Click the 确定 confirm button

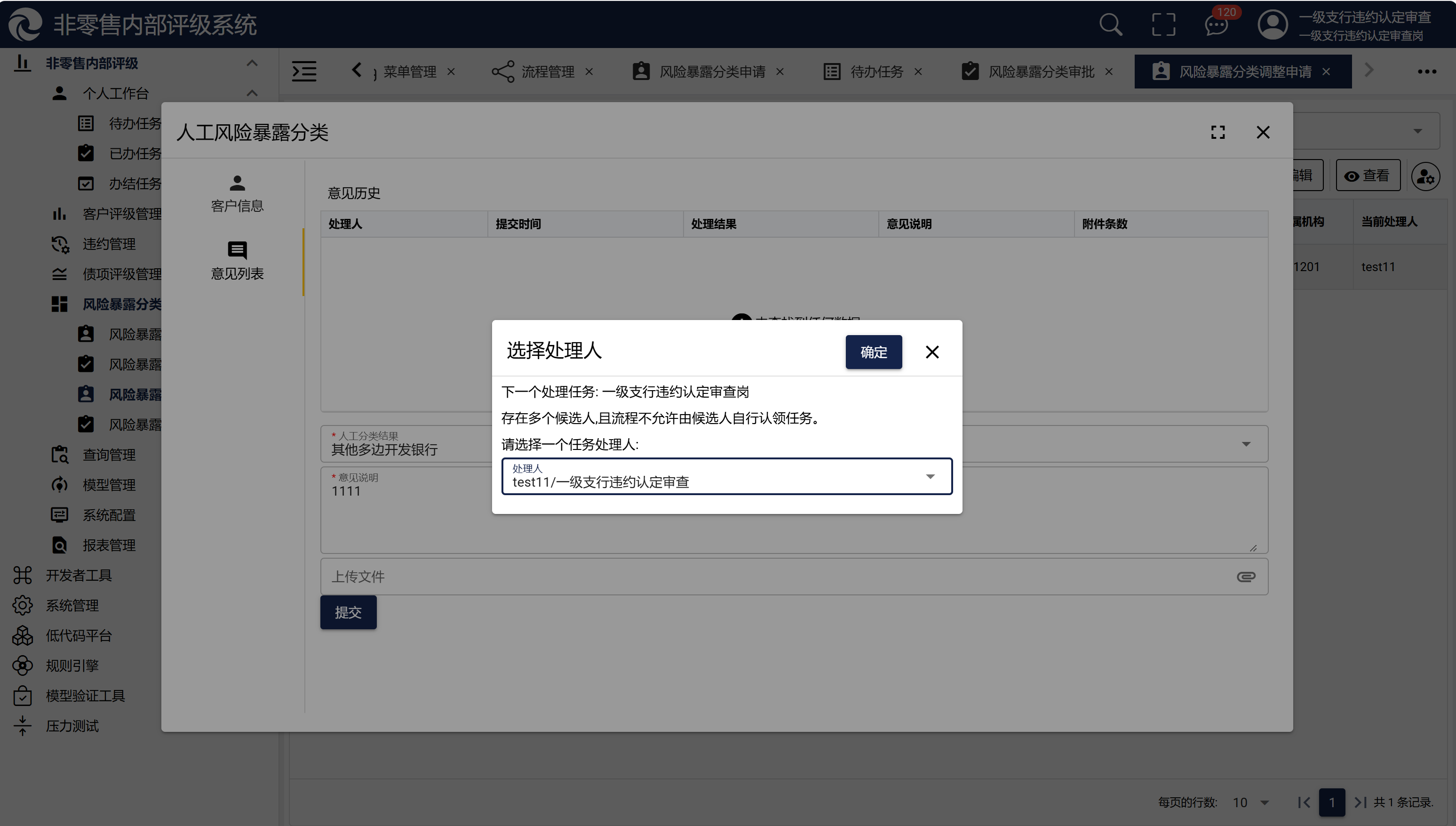(x=873, y=353)
